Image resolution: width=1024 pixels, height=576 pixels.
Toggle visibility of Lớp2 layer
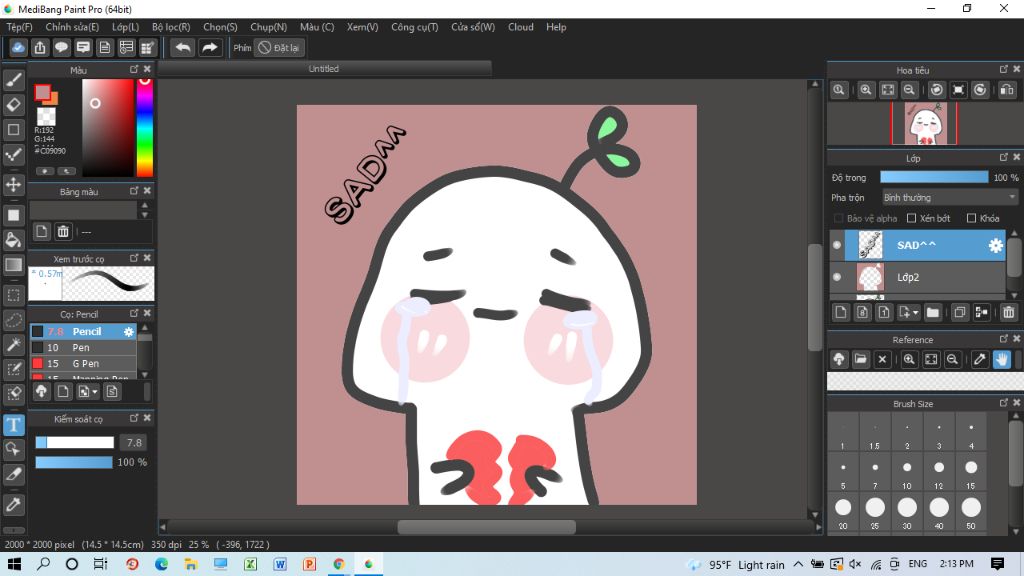837,277
